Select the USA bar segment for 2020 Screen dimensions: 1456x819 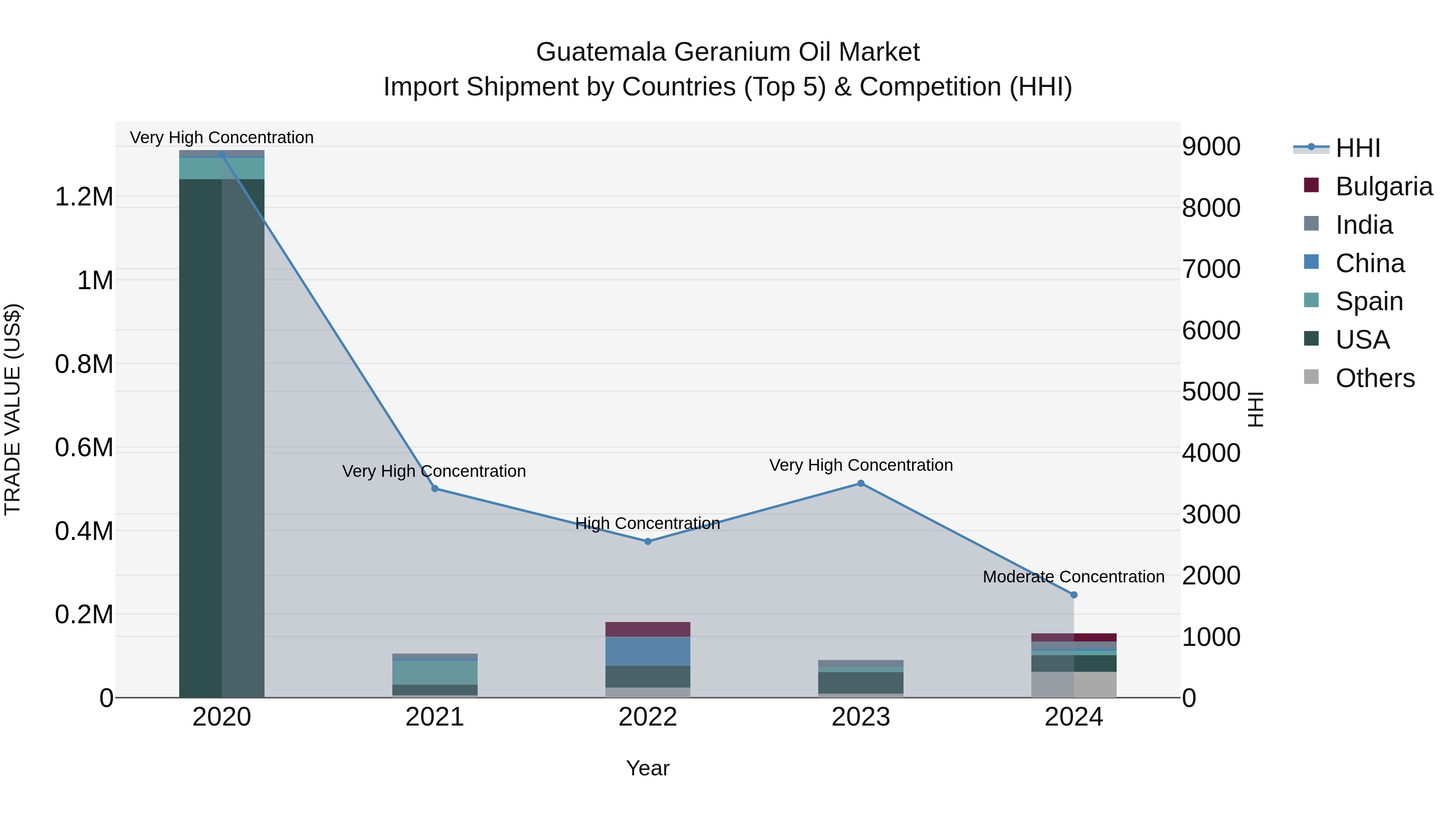pyautogui.click(x=222, y=438)
